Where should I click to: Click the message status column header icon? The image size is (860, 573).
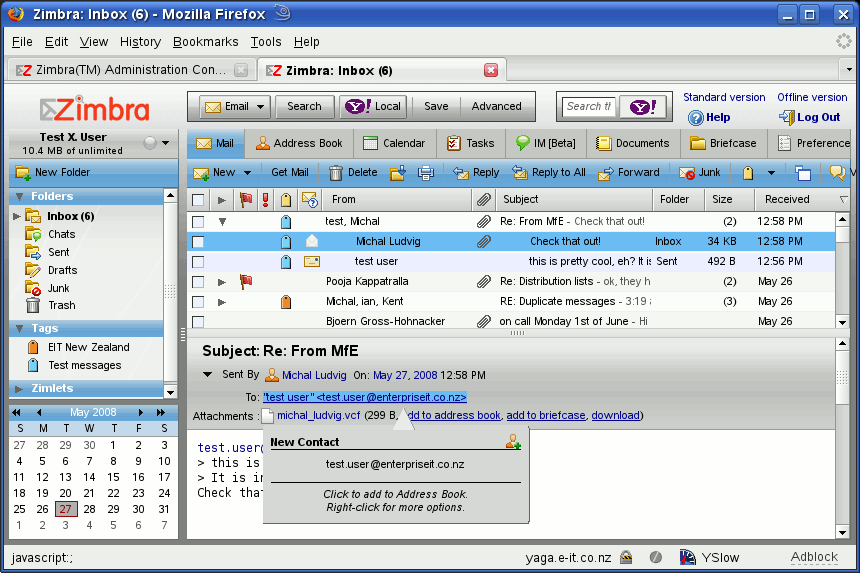(x=310, y=200)
